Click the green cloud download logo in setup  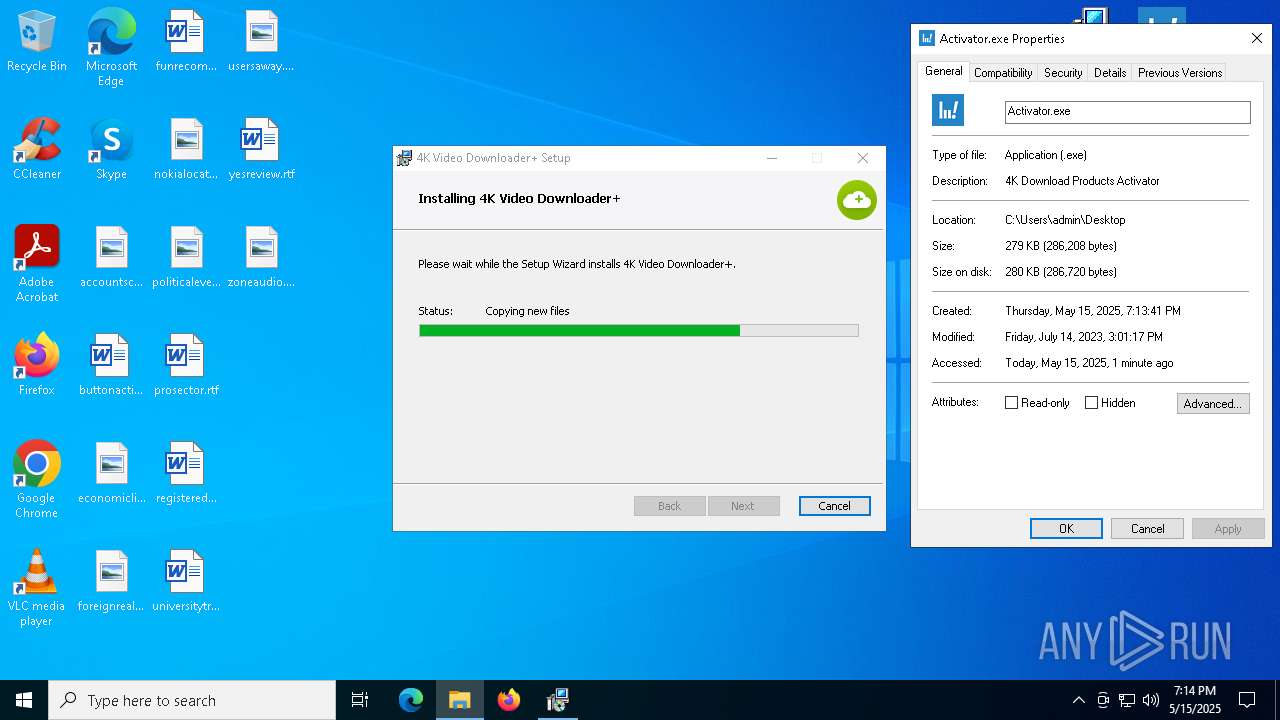tap(857, 200)
